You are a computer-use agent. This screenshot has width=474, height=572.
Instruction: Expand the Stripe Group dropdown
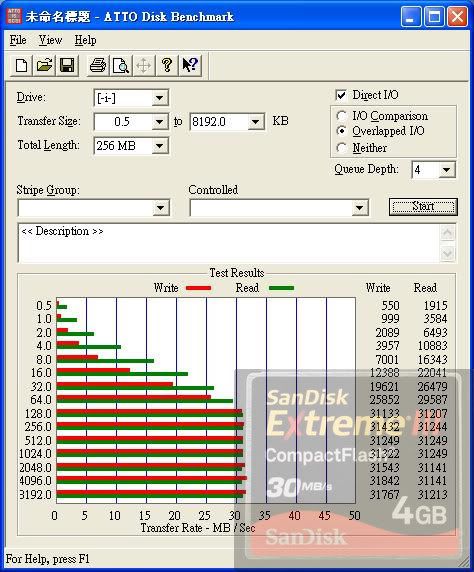[x=161, y=208]
